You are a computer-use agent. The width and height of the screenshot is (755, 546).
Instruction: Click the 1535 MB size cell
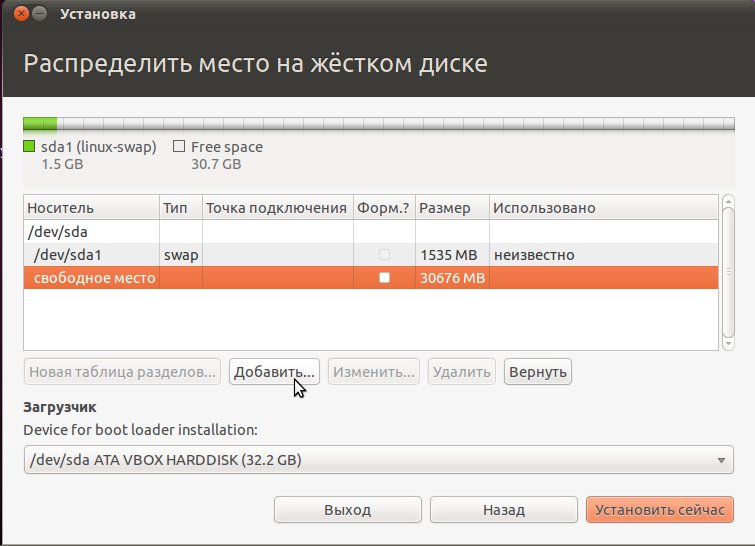point(452,255)
